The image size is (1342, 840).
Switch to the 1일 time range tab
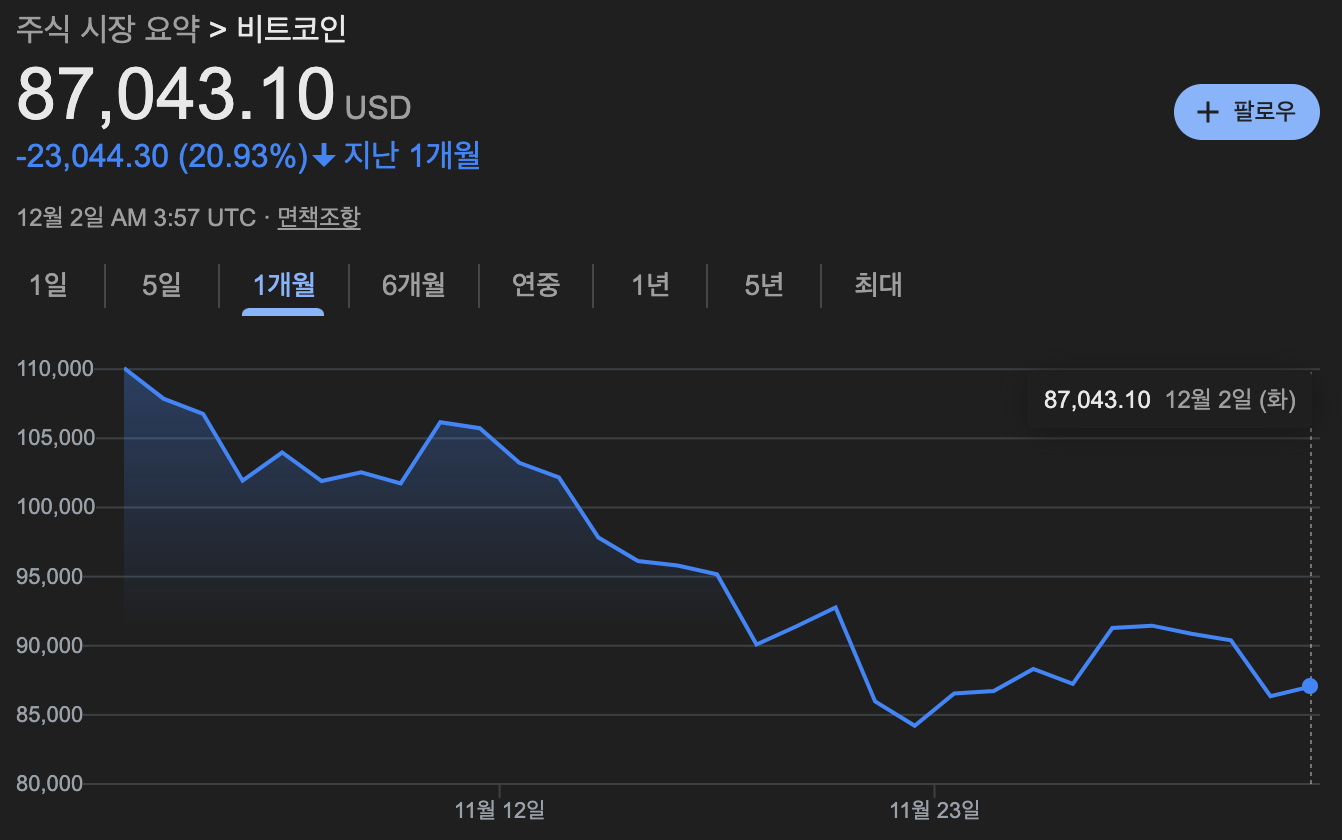48,285
